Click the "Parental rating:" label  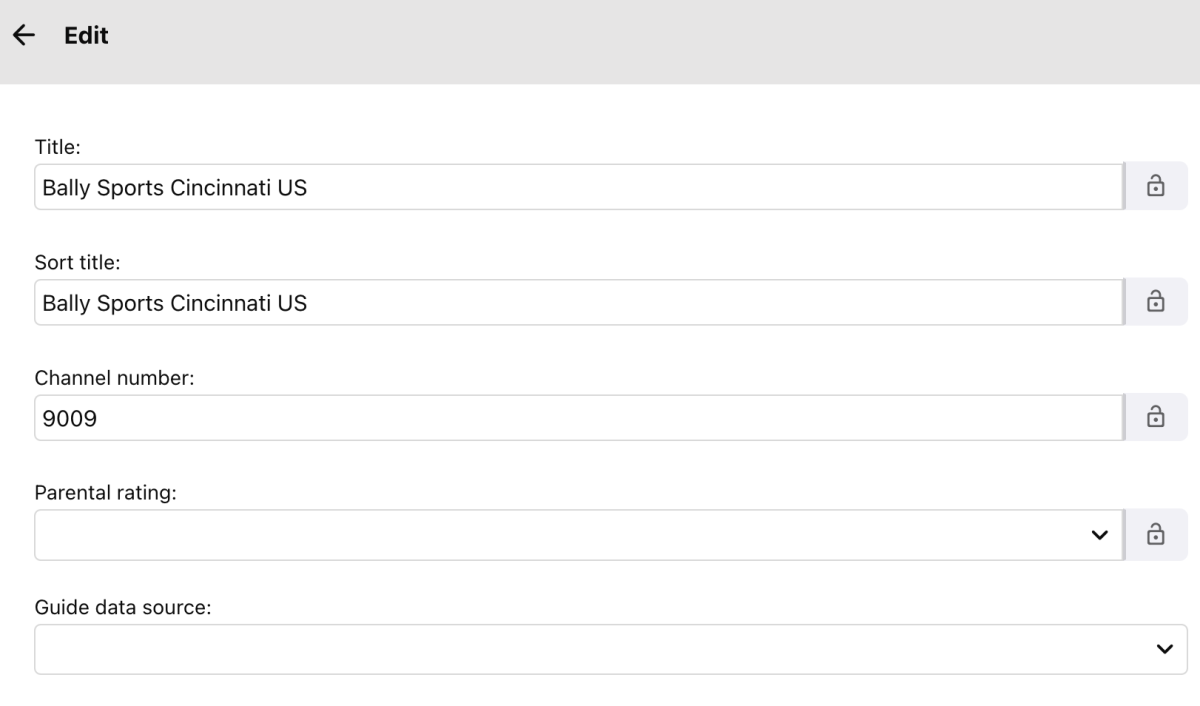[x=105, y=493]
